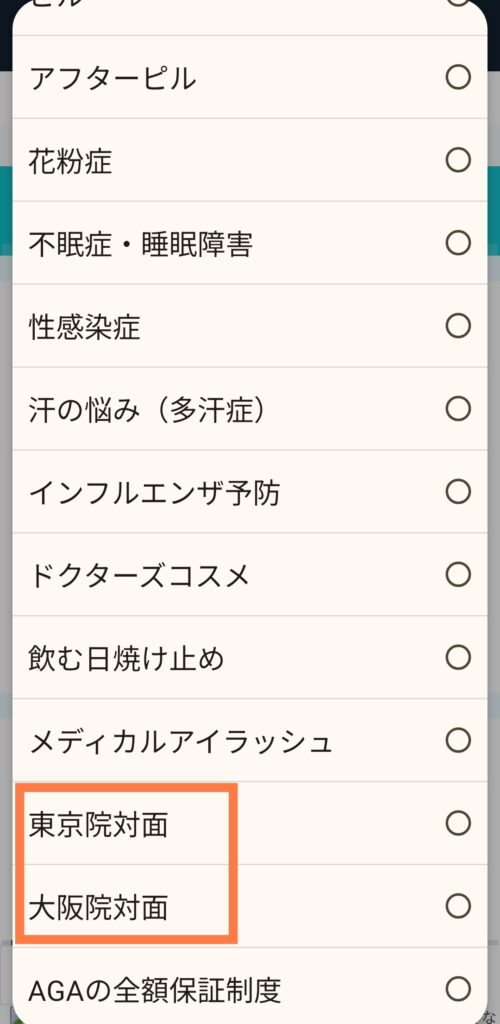Select インフルエンザ予防 radio button
The height and width of the screenshot is (1024, 500).
point(458,492)
